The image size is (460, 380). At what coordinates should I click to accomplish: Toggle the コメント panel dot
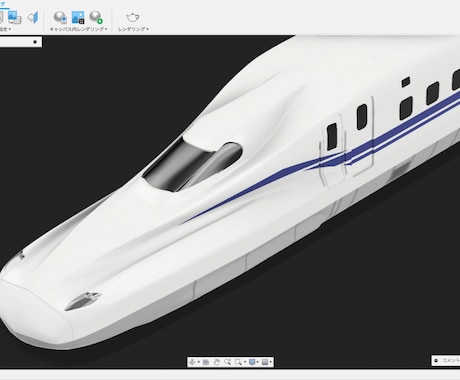pyautogui.click(x=436, y=360)
